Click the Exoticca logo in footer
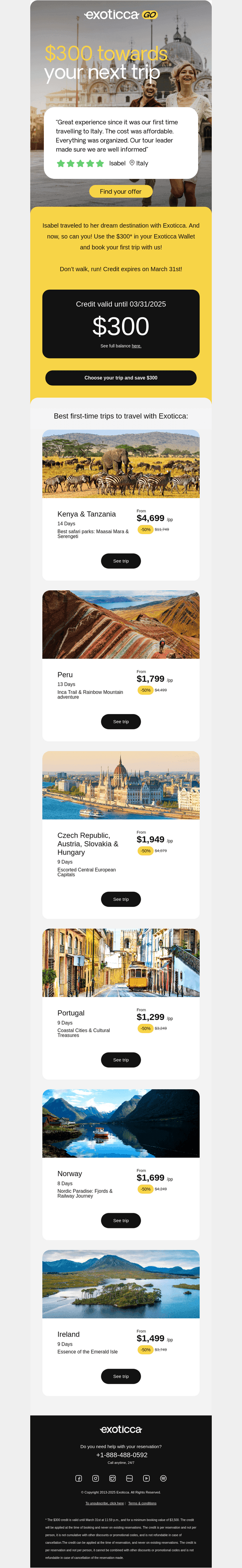This screenshot has height=1568, width=242. click(121, 1429)
